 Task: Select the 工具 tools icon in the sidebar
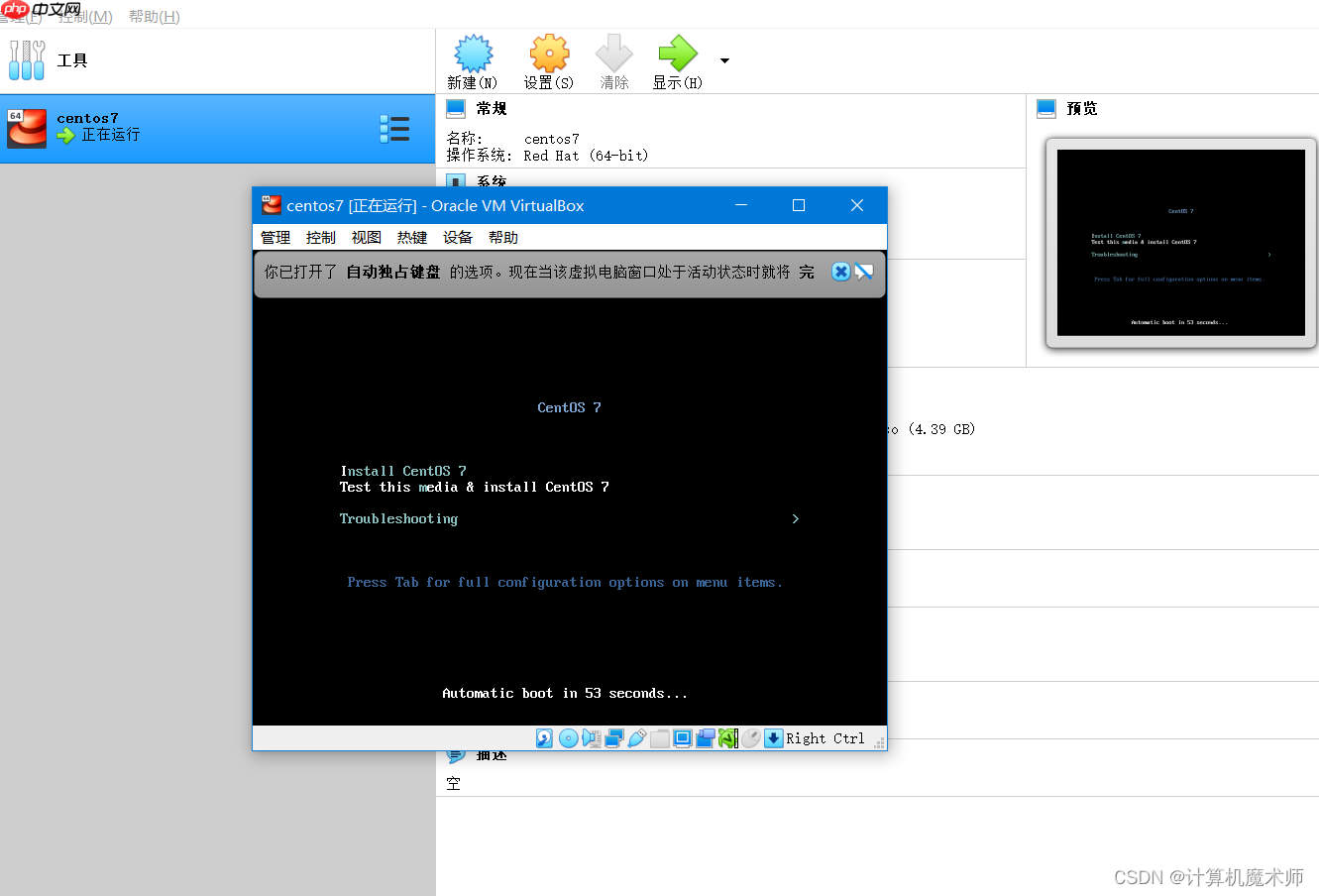27,59
